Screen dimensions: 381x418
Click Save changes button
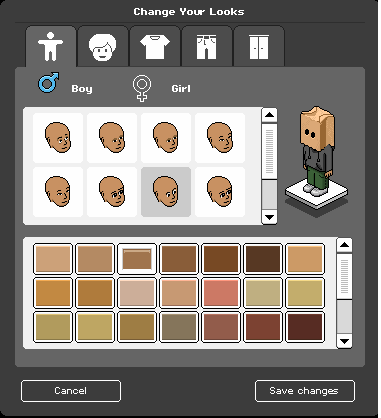(x=305, y=391)
